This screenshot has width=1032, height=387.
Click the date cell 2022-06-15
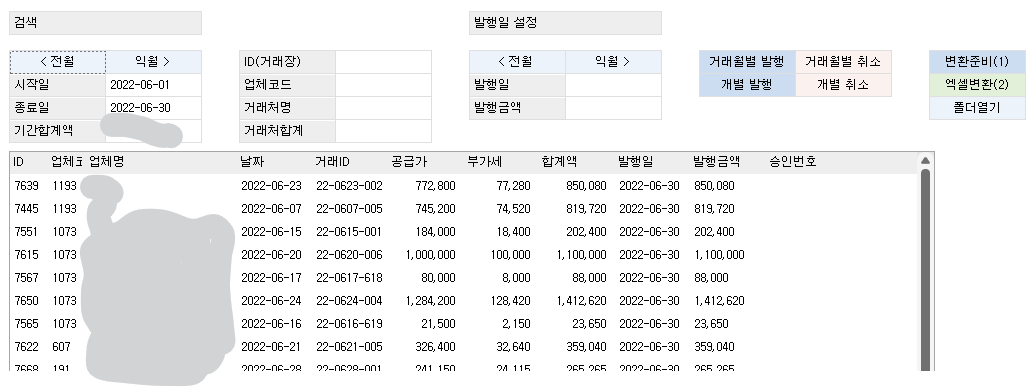(x=271, y=232)
